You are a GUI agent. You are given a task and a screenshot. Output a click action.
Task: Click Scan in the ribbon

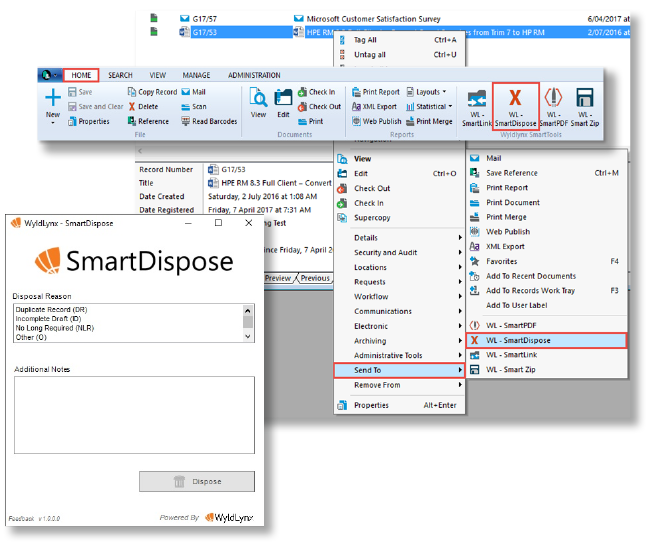(194, 107)
